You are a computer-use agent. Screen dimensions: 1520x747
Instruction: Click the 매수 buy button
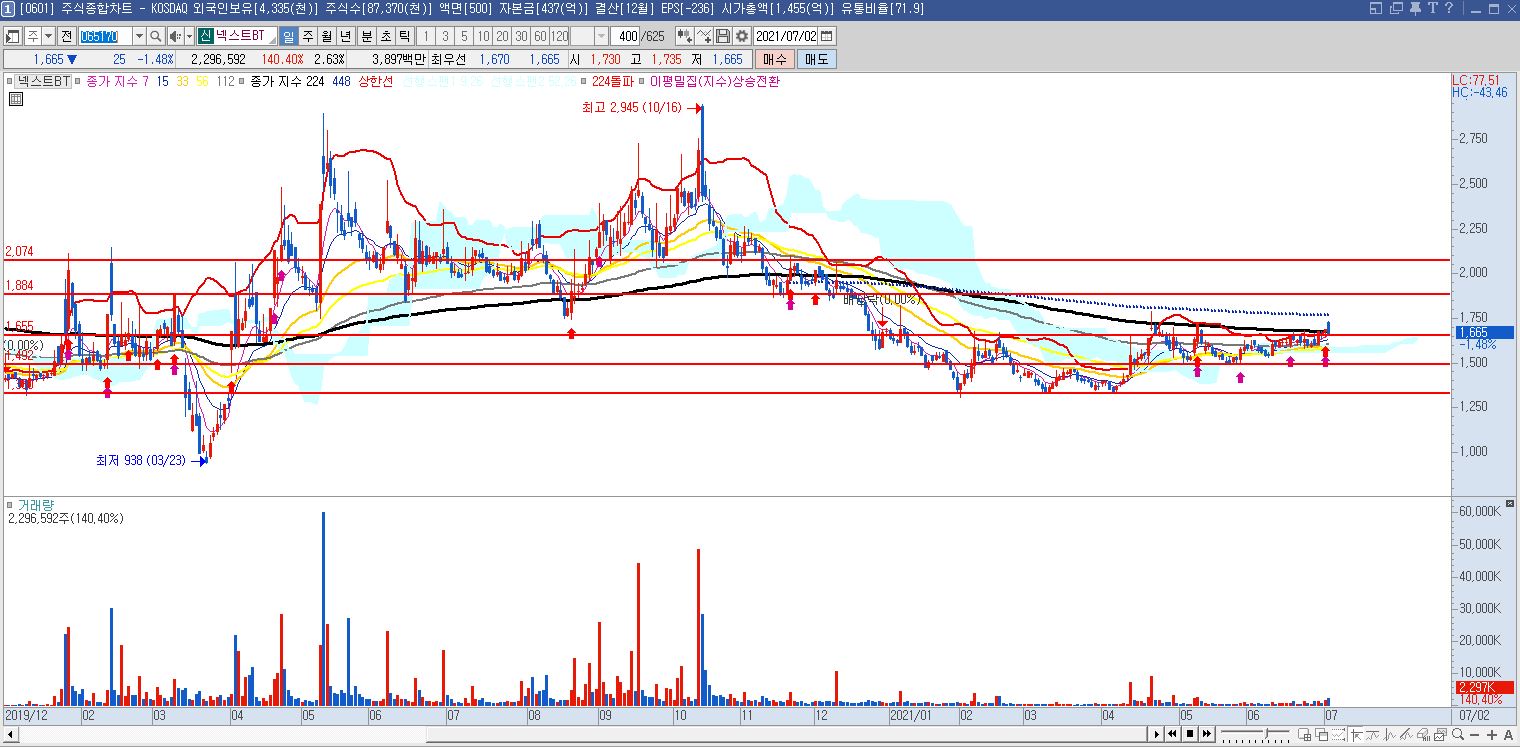(775, 59)
